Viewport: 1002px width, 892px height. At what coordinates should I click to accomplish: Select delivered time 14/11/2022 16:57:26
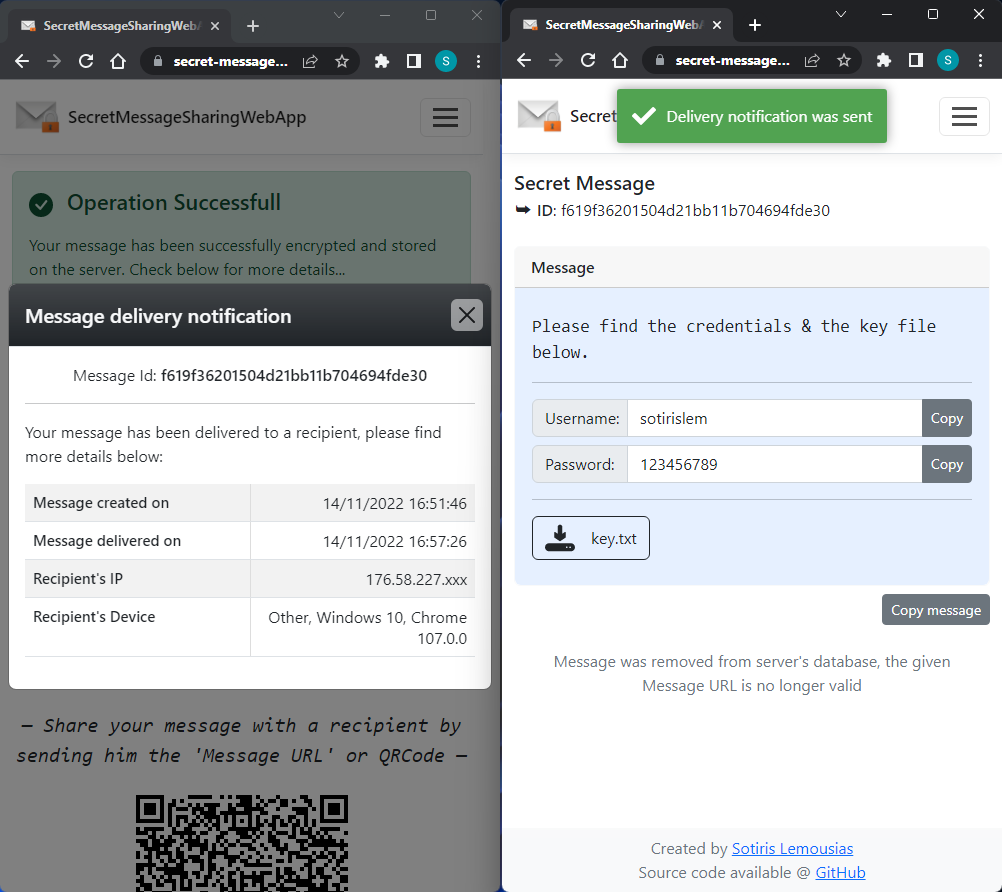pos(394,542)
